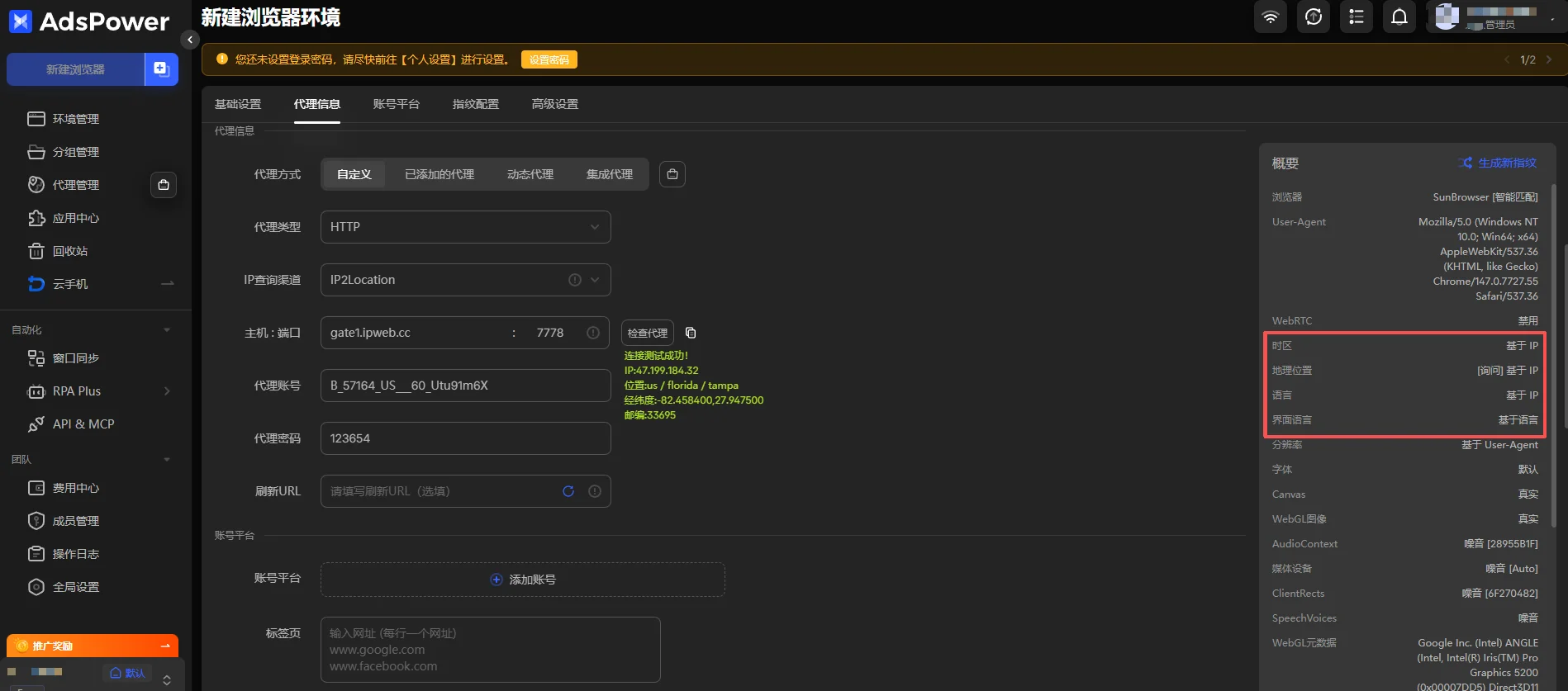Open 全局设置 in the sidebar
The height and width of the screenshot is (691, 1568).
click(76, 587)
